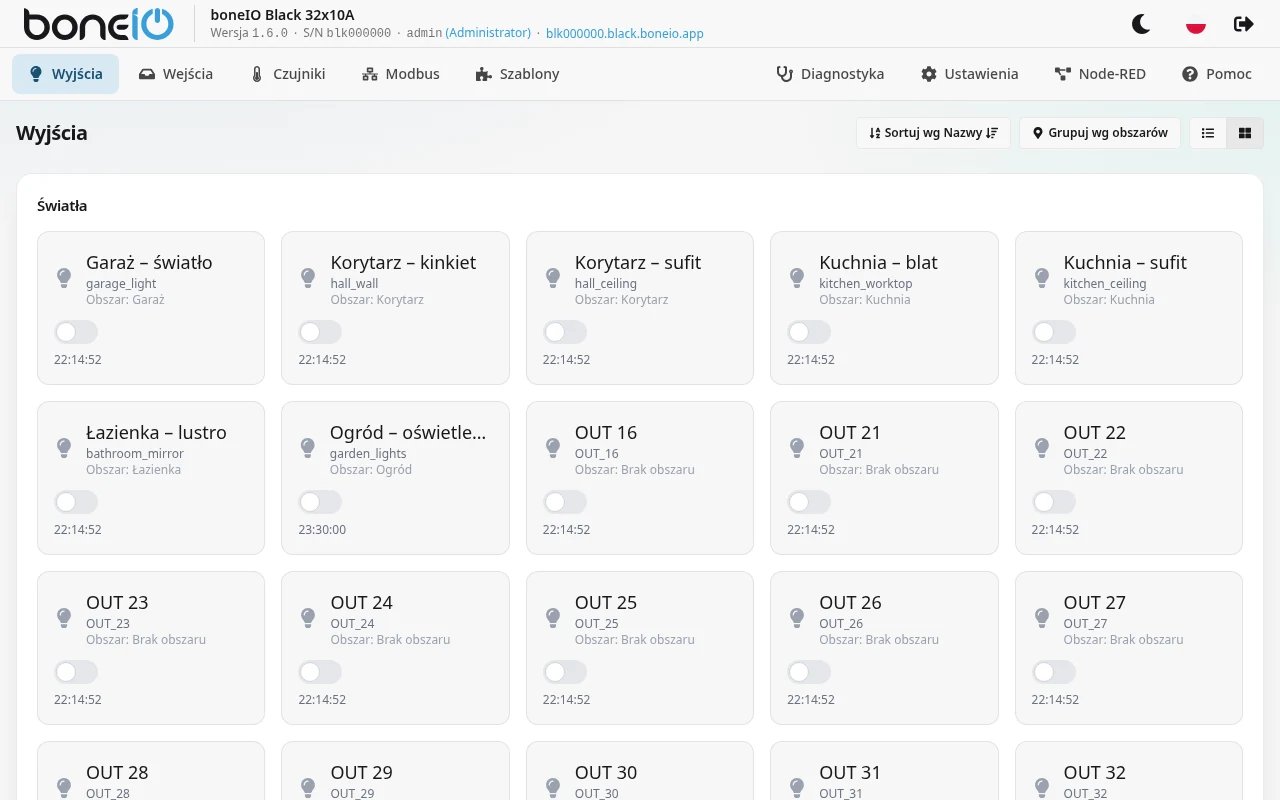Click the OUT 28 card title

coord(117,772)
